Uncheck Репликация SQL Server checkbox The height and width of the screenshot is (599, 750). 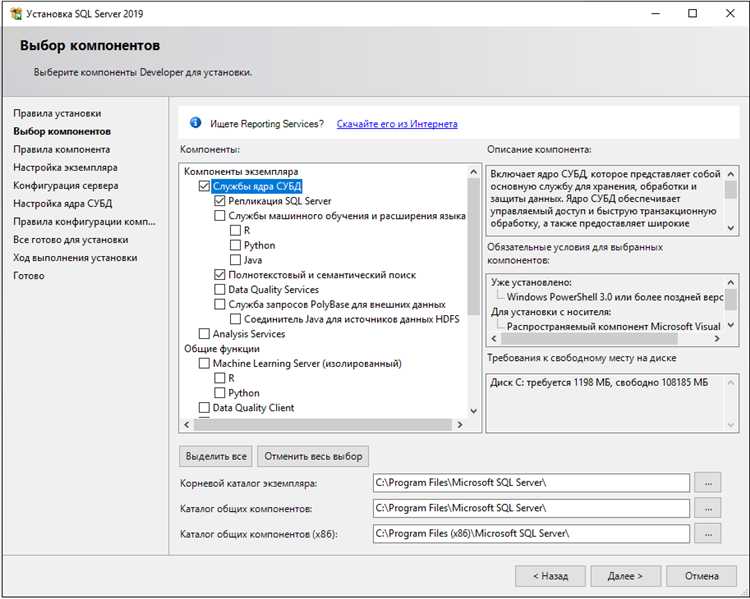click(x=220, y=200)
